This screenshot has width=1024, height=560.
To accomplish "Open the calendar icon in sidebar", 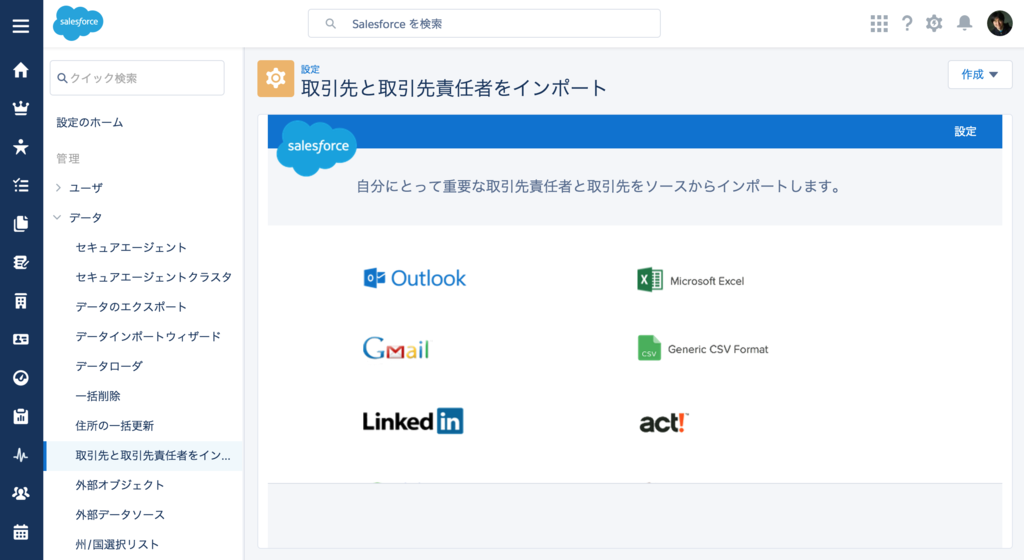I will coord(21,532).
